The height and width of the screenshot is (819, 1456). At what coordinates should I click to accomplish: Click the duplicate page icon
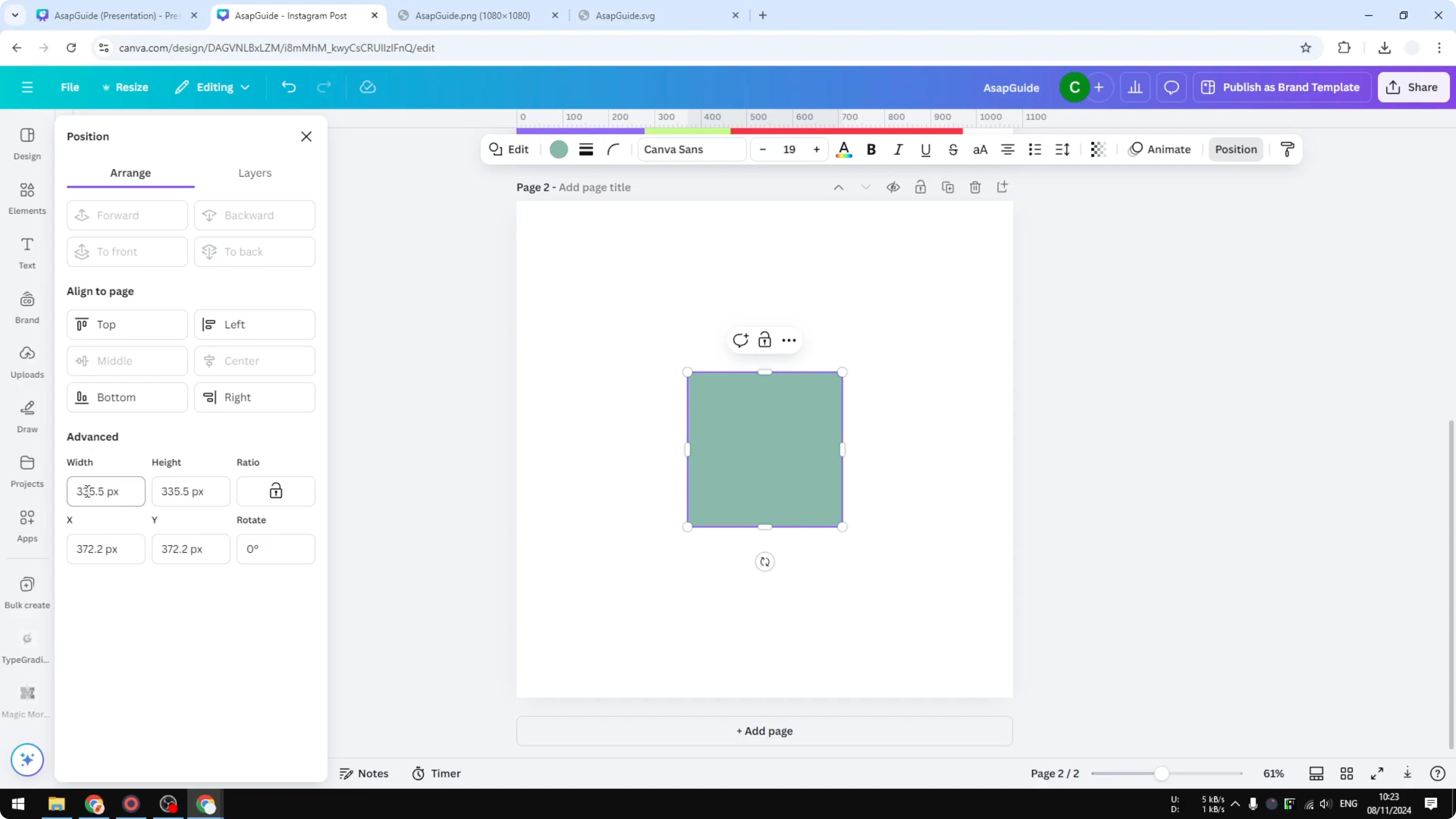click(948, 187)
